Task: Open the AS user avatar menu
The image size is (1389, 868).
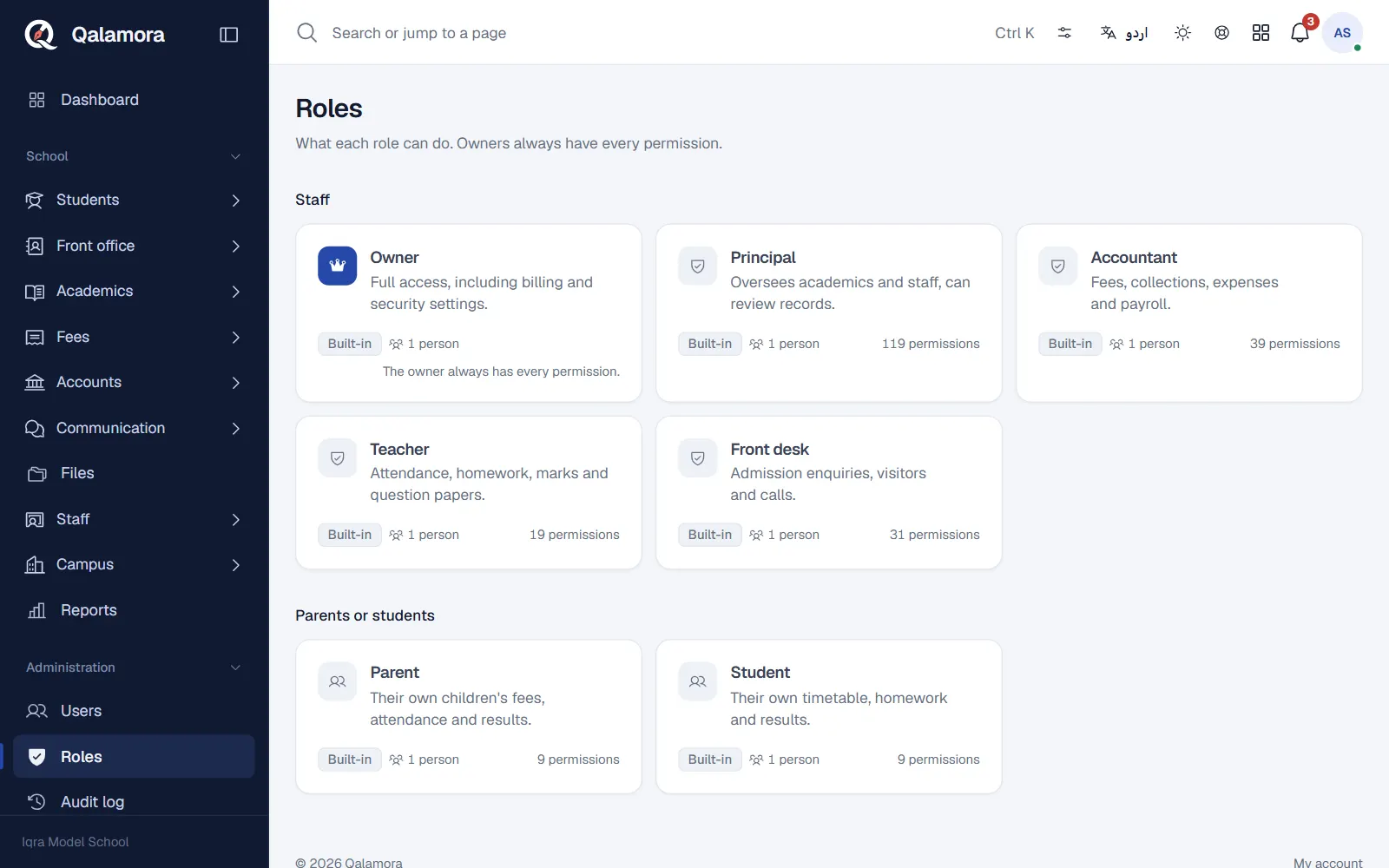Action: coord(1342,33)
